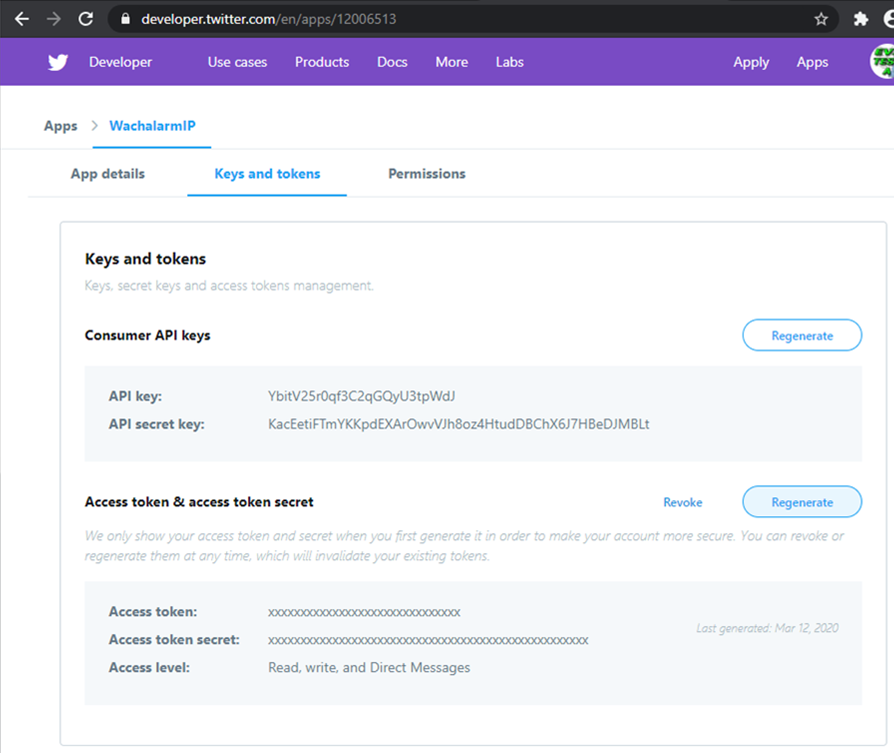Select the Keys and tokens tab
The image size is (894, 753).
(267, 174)
